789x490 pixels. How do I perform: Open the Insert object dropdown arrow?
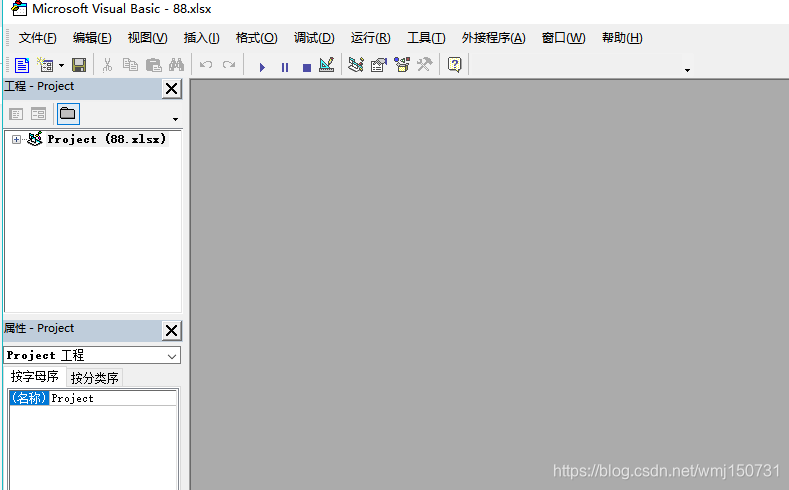pos(61,65)
